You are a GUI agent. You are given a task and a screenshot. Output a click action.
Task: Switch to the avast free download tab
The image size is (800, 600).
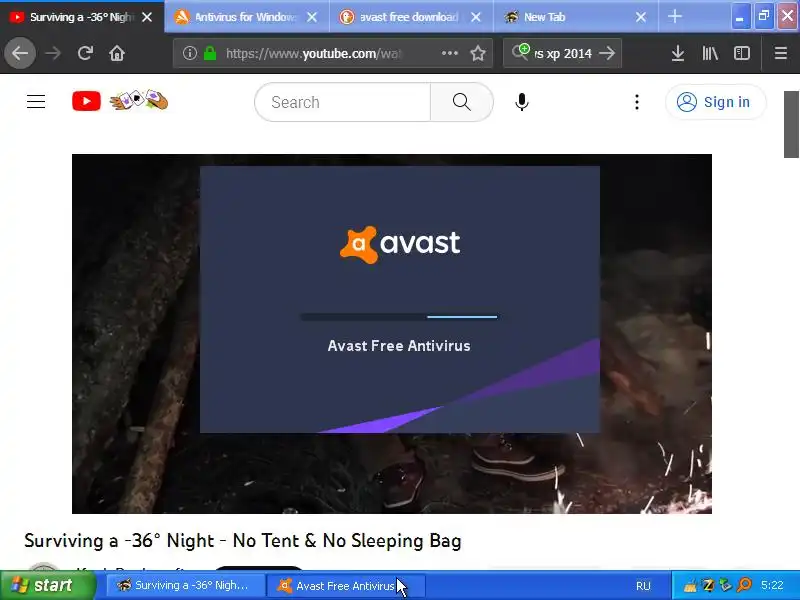click(x=409, y=17)
